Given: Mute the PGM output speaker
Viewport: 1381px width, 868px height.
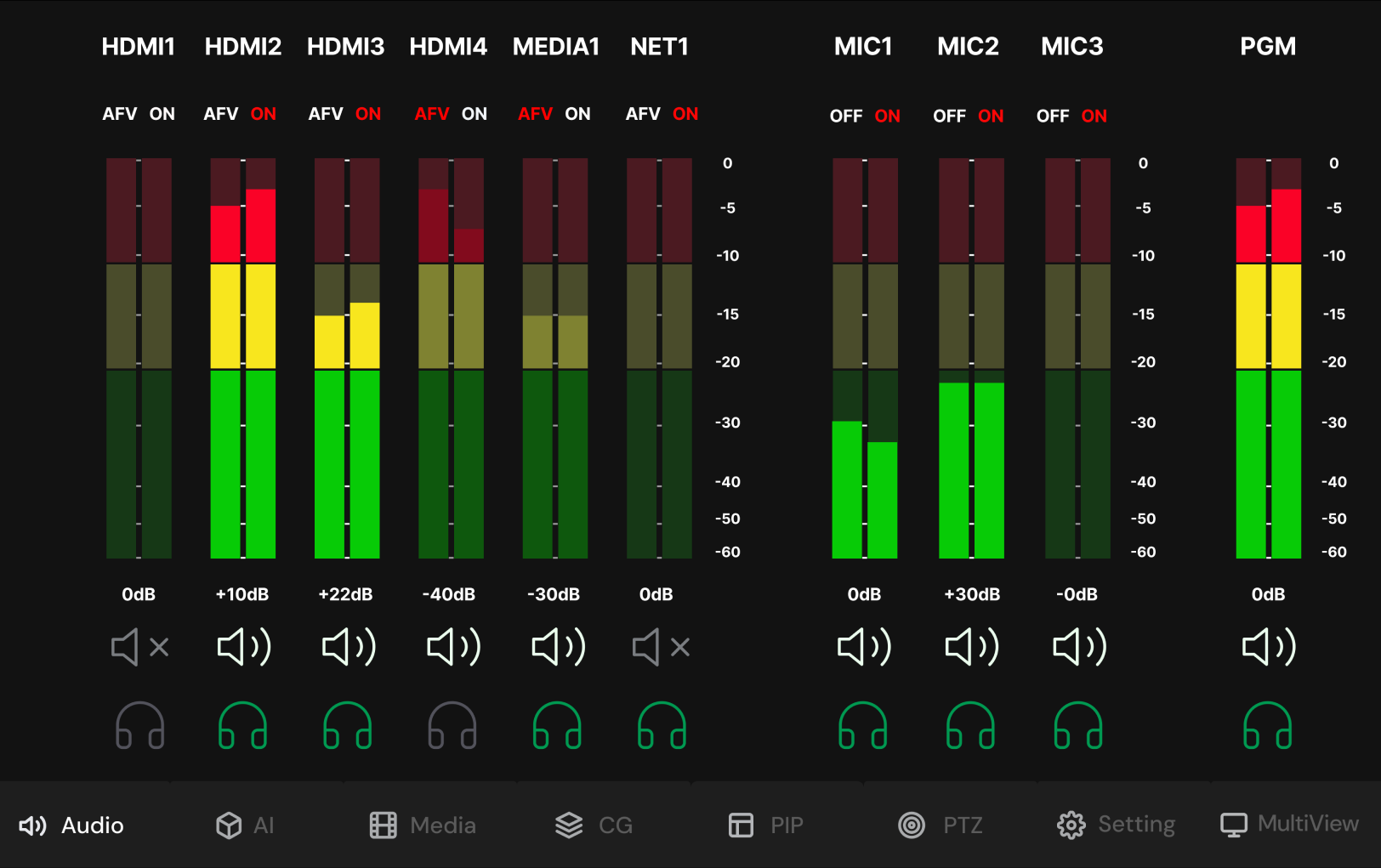Looking at the screenshot, I should point(1268,647).
